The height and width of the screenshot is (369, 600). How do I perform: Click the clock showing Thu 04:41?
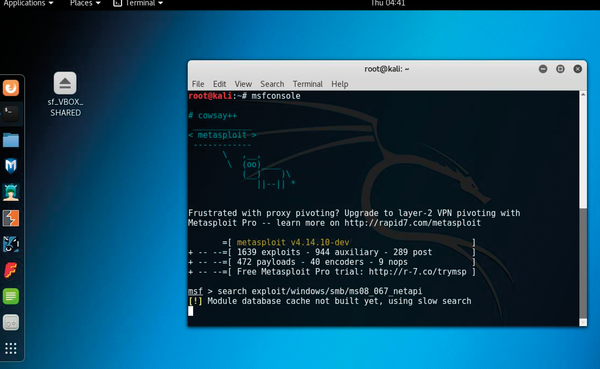pos(388,3)
